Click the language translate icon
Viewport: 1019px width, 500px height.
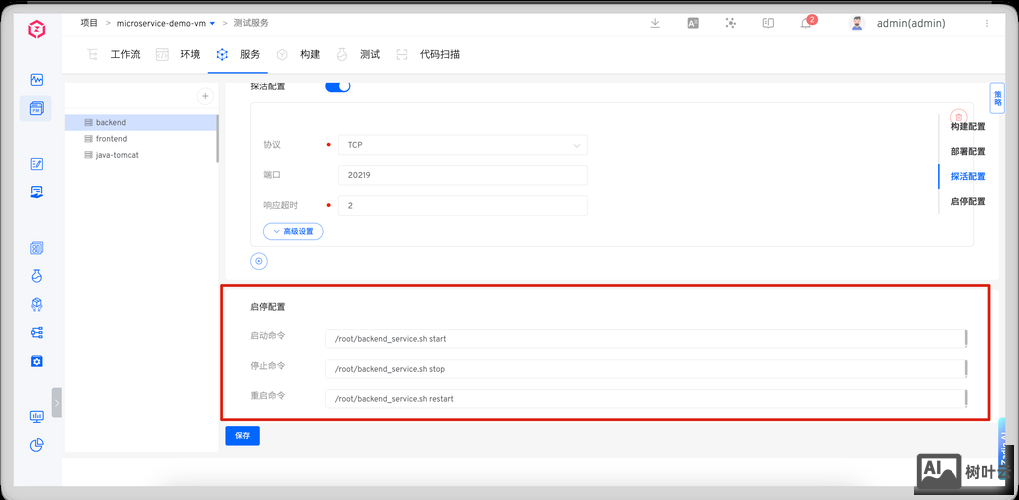pos(693,23)
